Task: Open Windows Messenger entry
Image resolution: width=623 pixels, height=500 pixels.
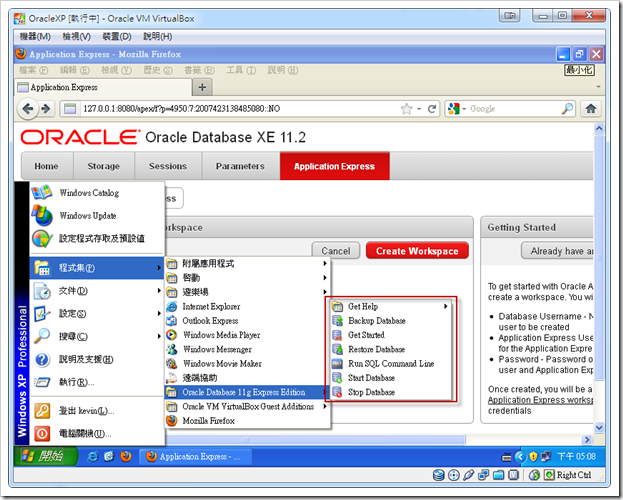Action: 247,349
